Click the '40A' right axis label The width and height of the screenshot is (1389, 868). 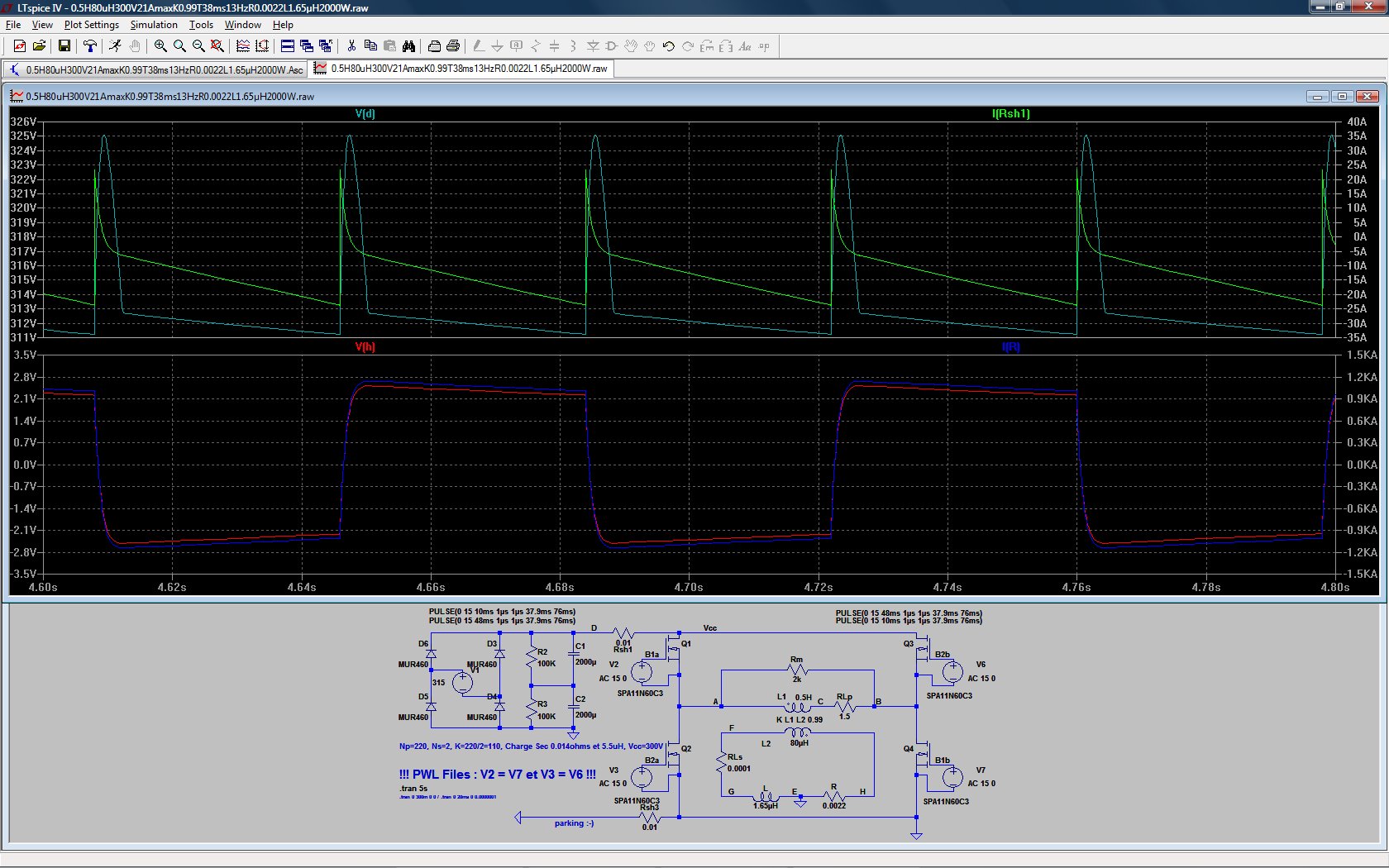tap(1357, 122)
